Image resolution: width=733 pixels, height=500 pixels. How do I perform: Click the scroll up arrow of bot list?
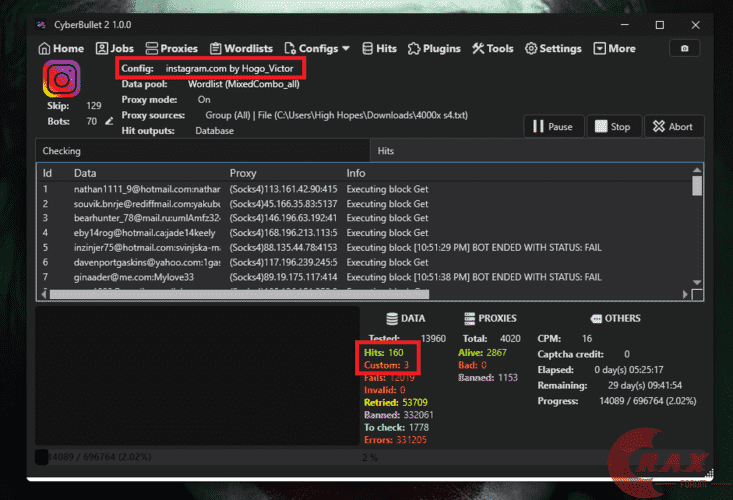[x=697, y=170]
